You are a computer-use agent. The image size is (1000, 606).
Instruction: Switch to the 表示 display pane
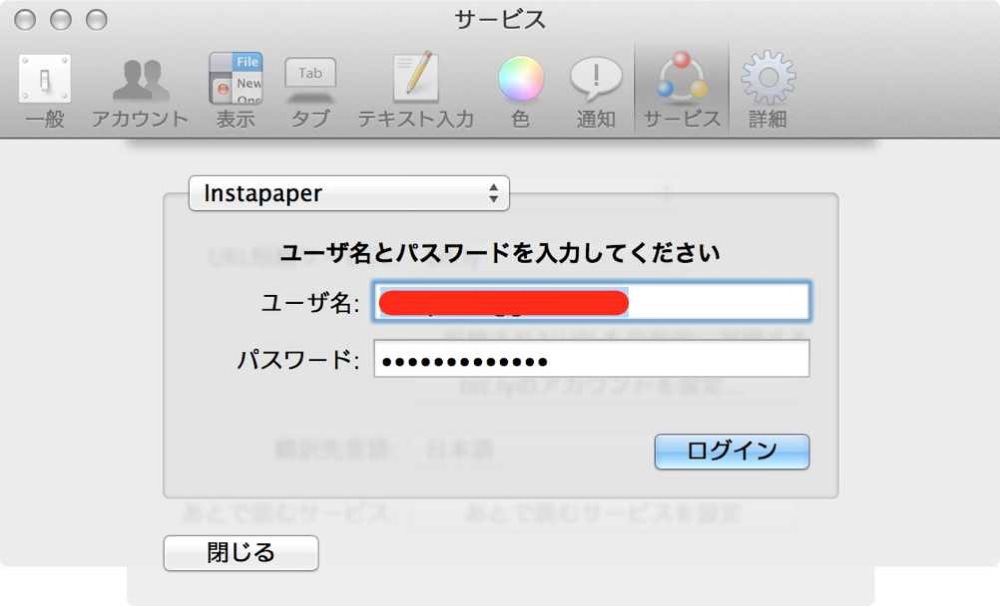(235, 91)
